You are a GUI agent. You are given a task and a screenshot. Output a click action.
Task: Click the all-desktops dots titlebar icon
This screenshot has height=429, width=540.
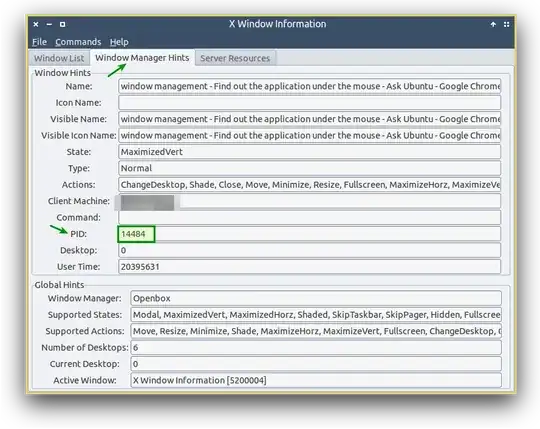point(506,24)
